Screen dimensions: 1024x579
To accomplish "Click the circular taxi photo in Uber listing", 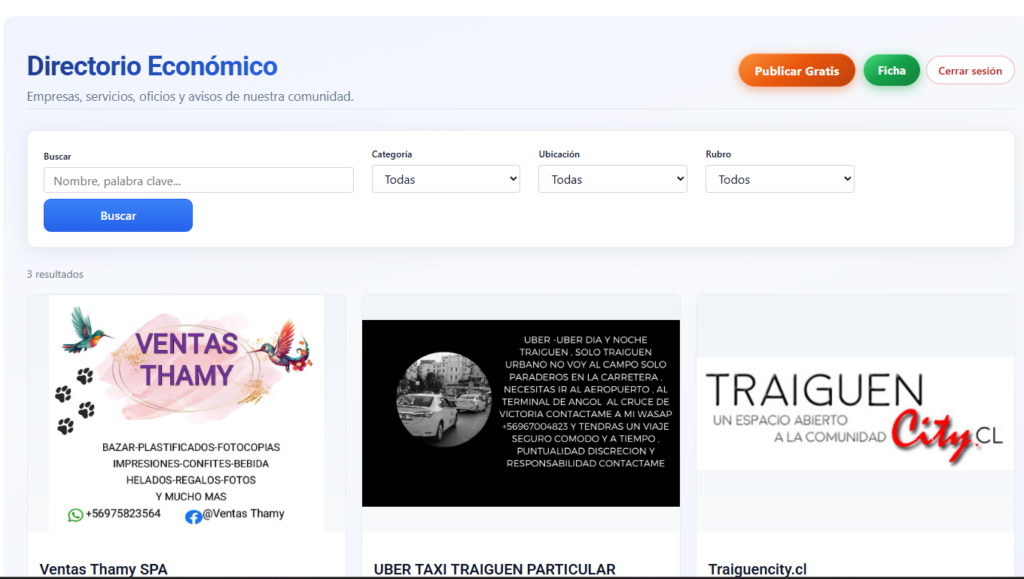I will point(442,399).
